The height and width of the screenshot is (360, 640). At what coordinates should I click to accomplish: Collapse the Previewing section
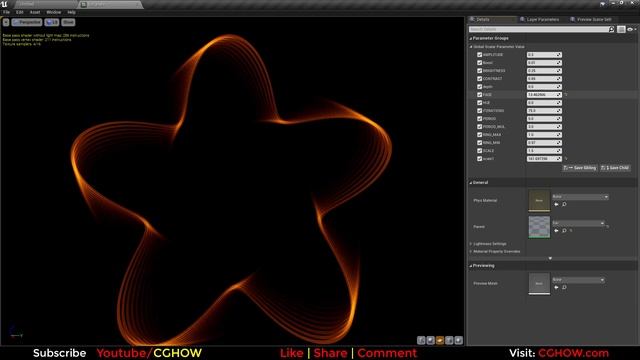coord(471,266)
